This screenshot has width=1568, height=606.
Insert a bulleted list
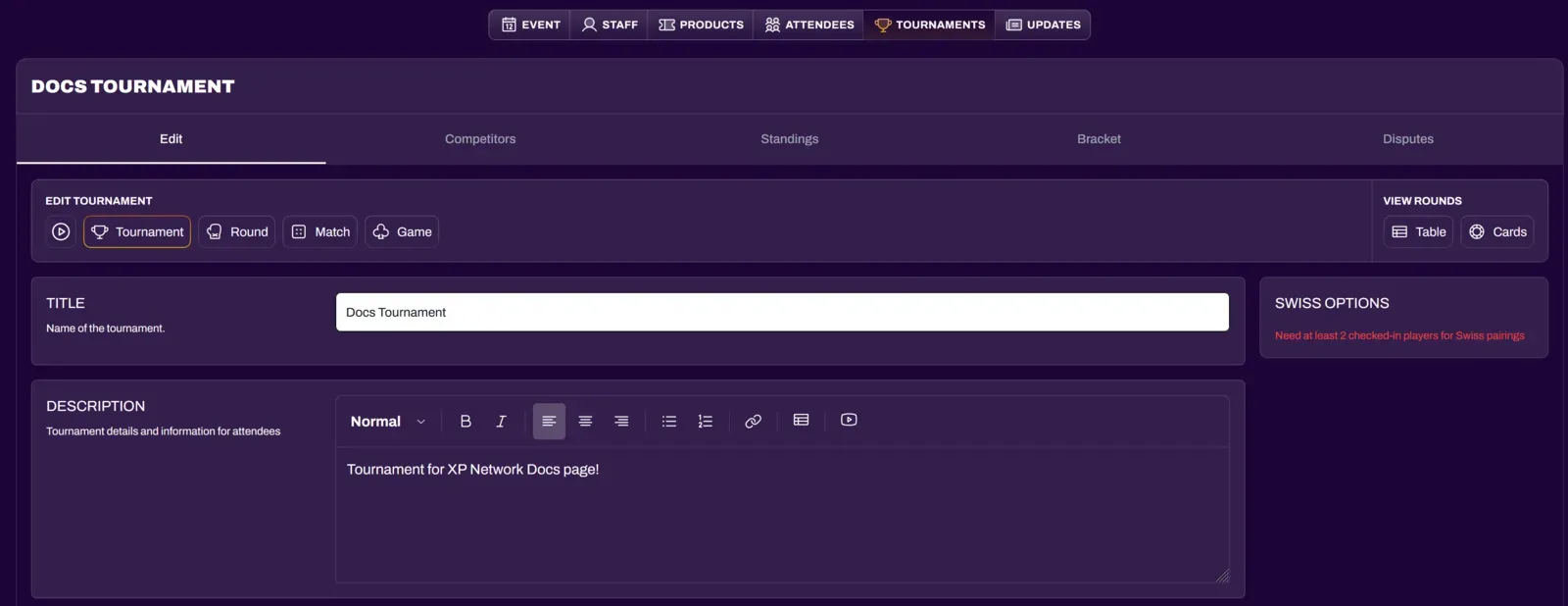(669, 422)
